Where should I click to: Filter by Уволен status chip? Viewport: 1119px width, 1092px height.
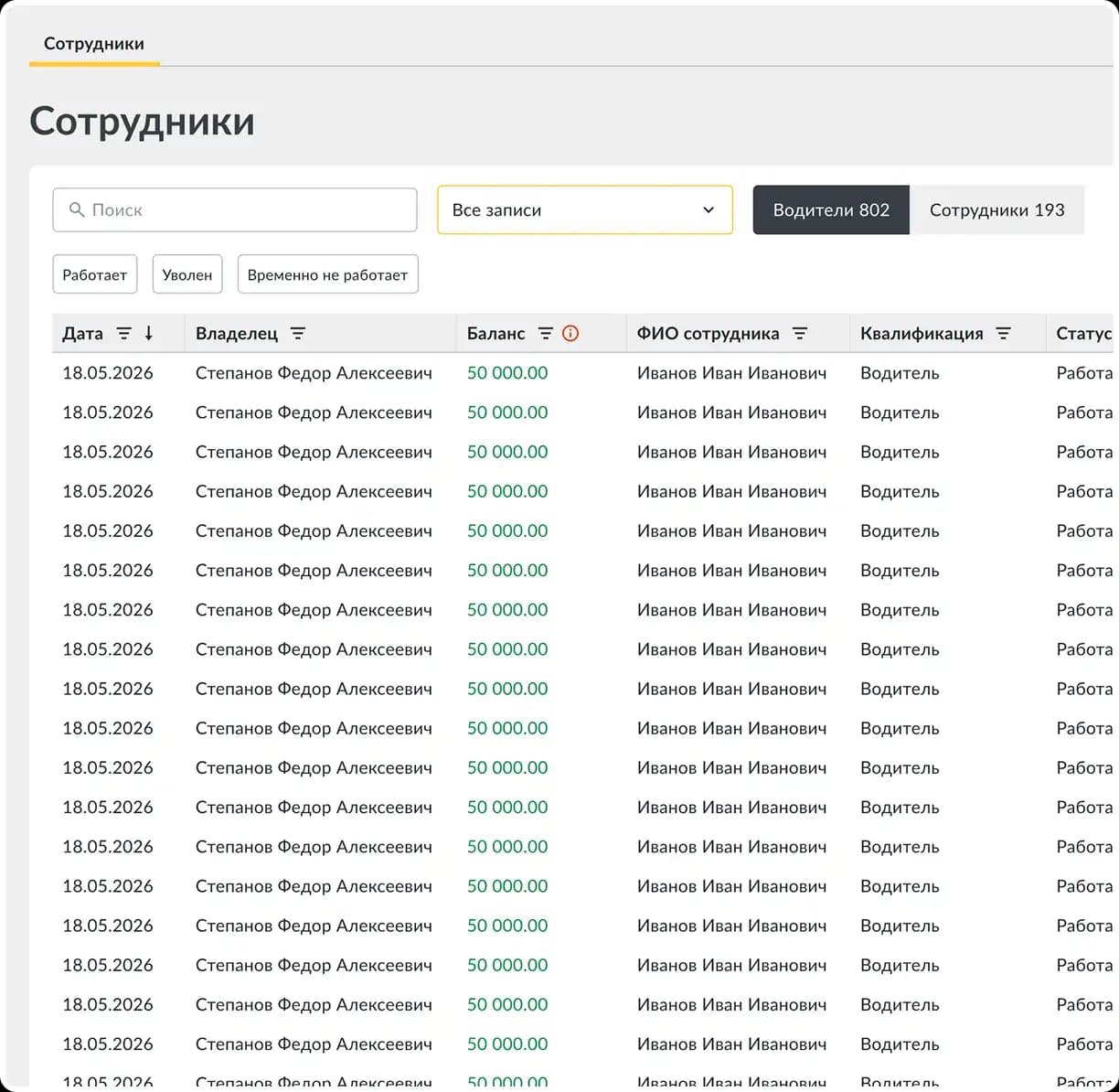click(x=187, y=274)
